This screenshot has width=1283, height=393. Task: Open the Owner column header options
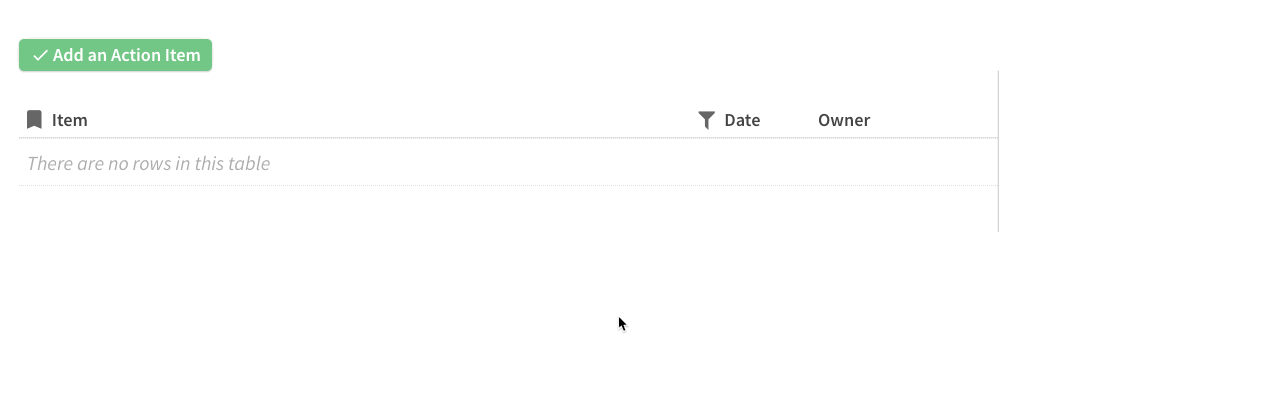(x=844, y=120)
